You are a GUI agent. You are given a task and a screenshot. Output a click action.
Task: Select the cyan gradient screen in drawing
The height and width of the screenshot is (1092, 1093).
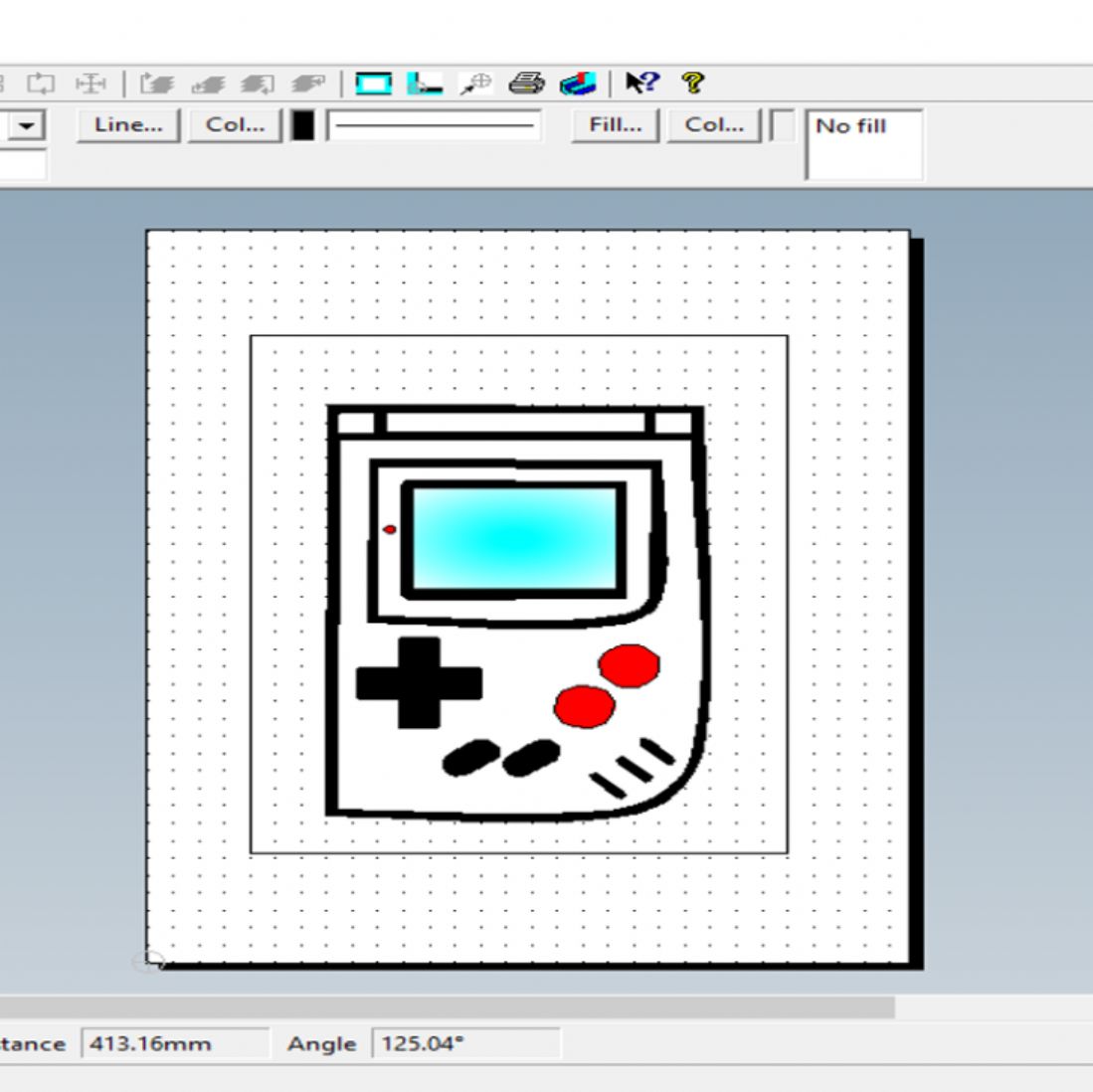coord(514,539)
